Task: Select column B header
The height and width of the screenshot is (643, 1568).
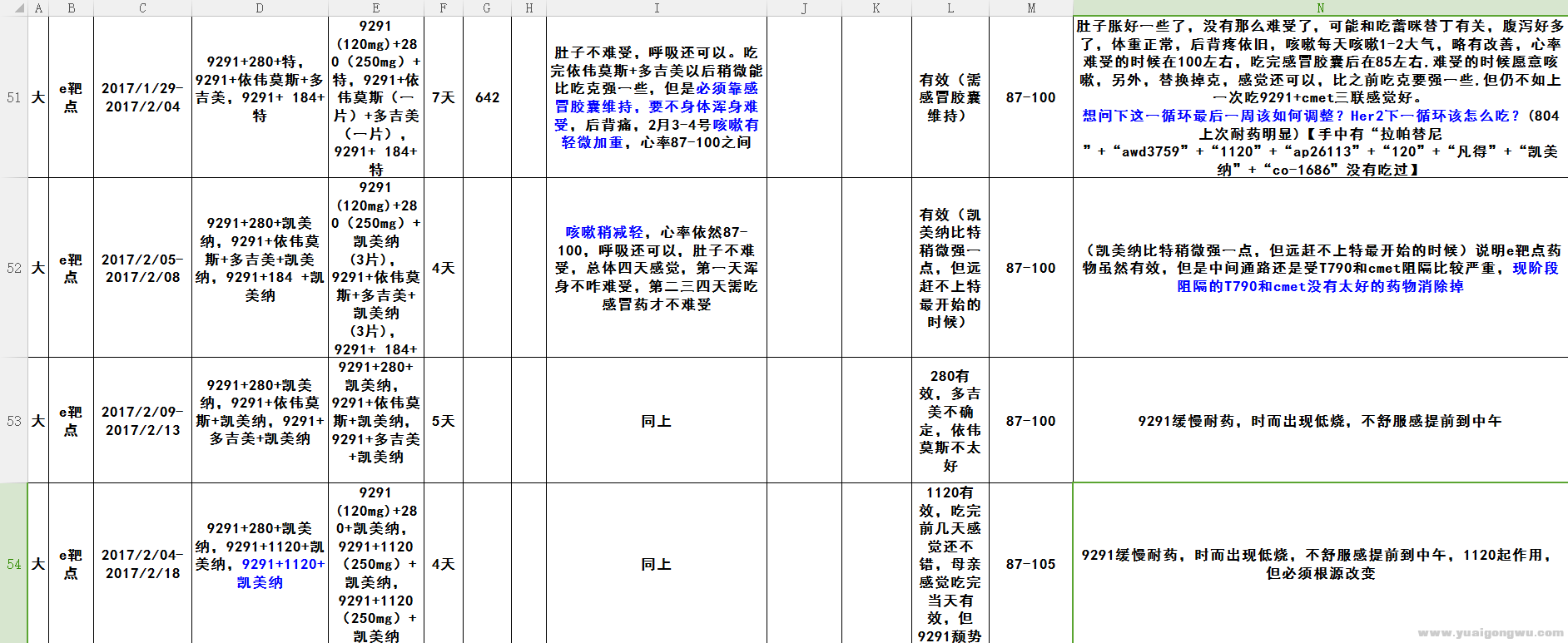Action: 72,7
